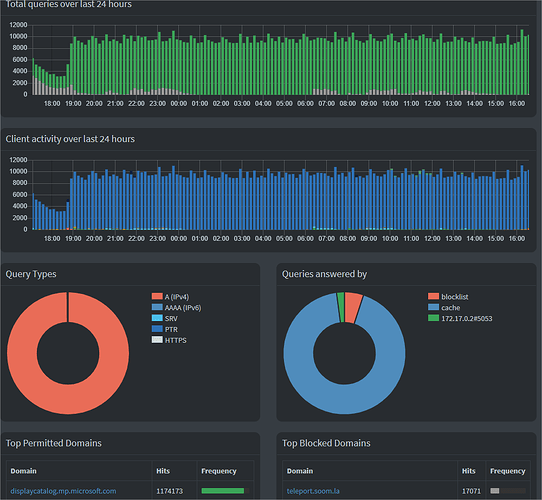Image resolution: width=542 pixels, height=500 pixels.
Task: Open the teleport.soom.la blocked domain link
Action: coord(313,491)
